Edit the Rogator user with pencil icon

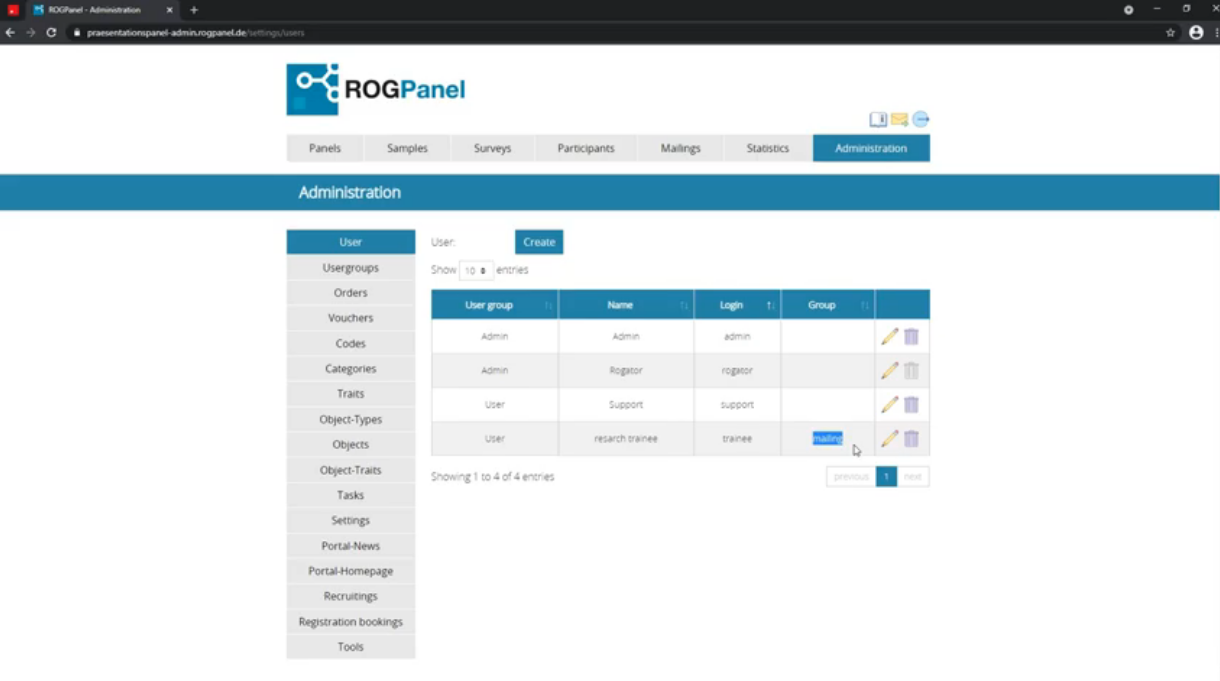[889, 371]
